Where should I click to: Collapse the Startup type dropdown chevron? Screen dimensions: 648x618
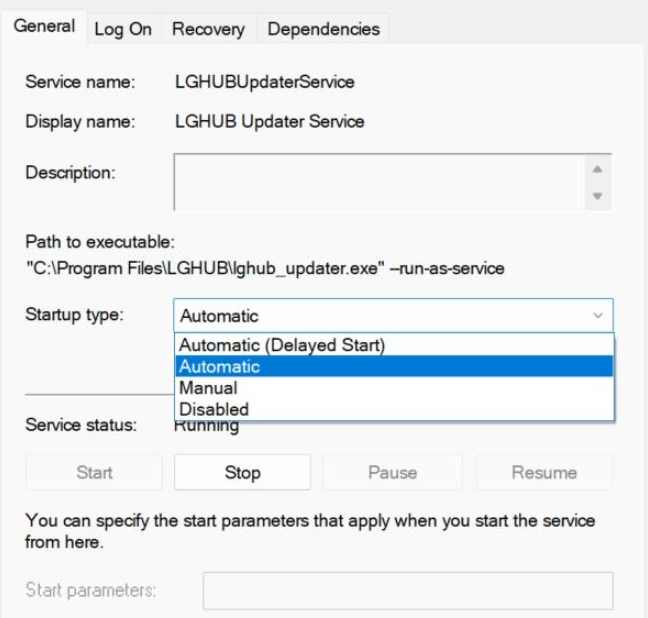click(598, 316)
